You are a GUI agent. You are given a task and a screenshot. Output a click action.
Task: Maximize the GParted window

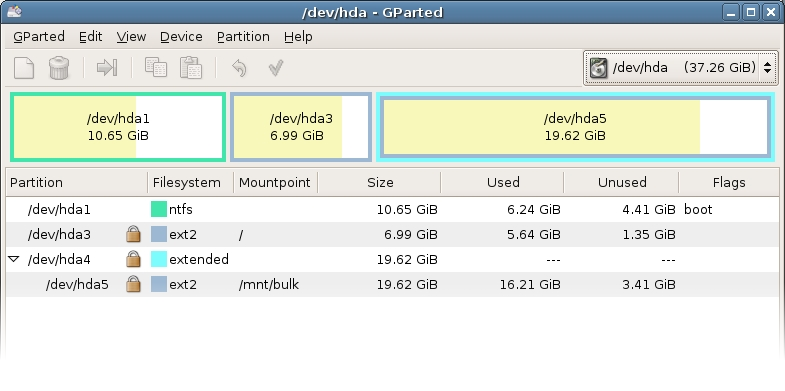tap(751, 12)
